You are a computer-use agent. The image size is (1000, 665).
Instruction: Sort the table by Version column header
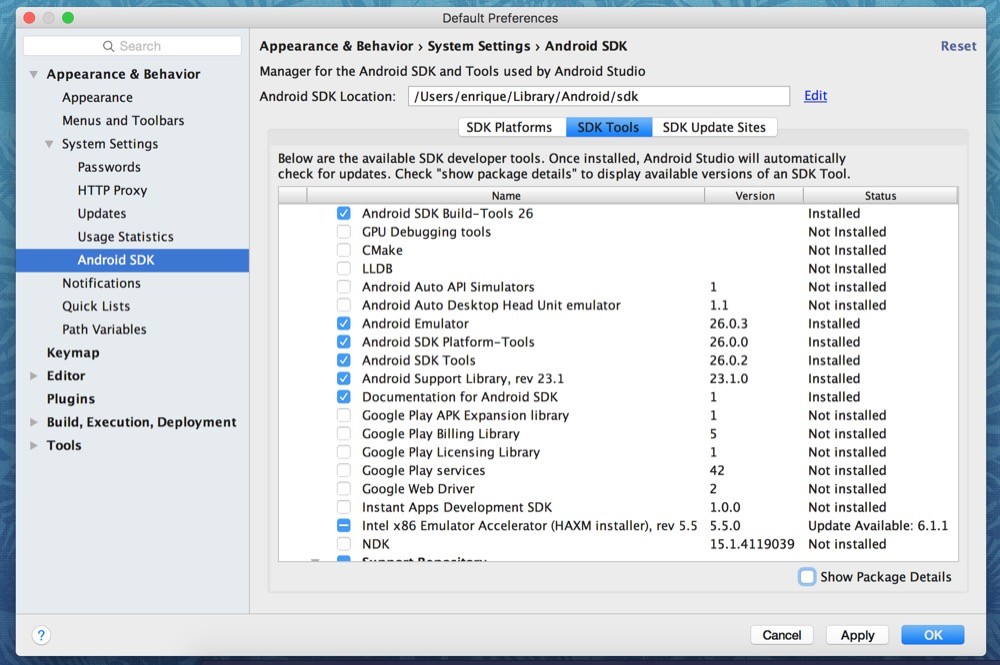(x=754, y=196)
